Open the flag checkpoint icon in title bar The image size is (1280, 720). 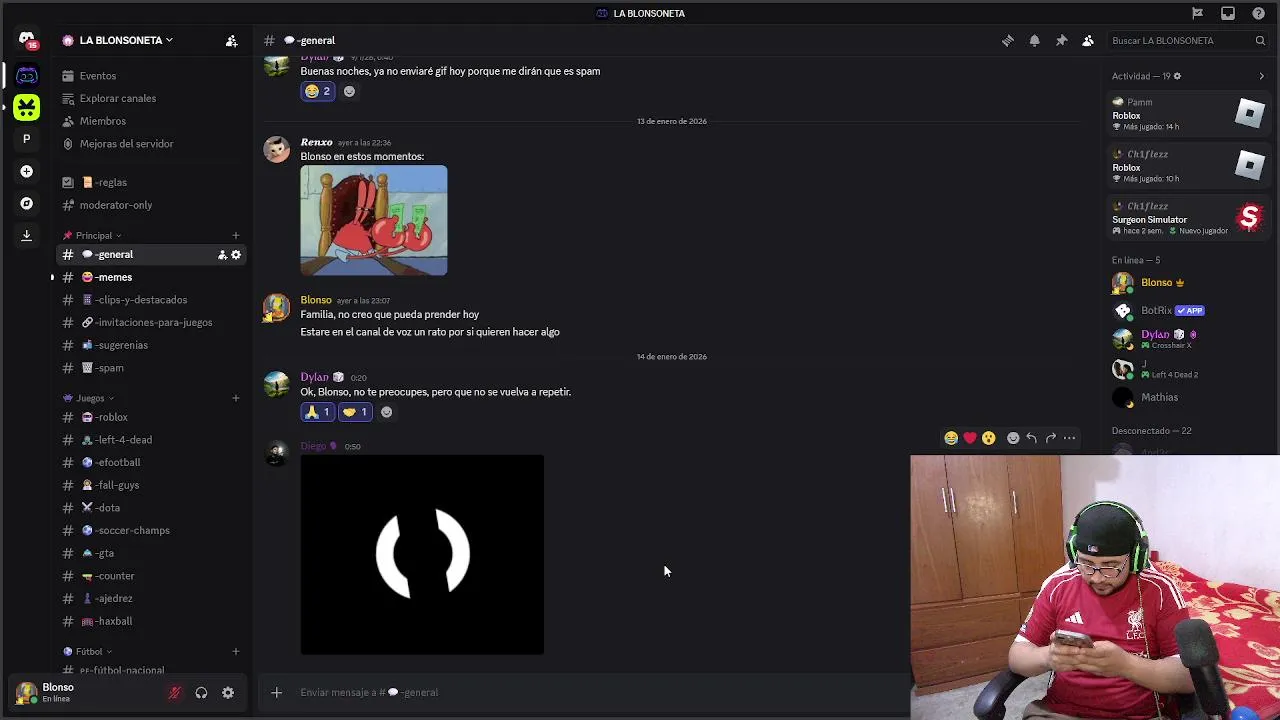point(1197,13)
